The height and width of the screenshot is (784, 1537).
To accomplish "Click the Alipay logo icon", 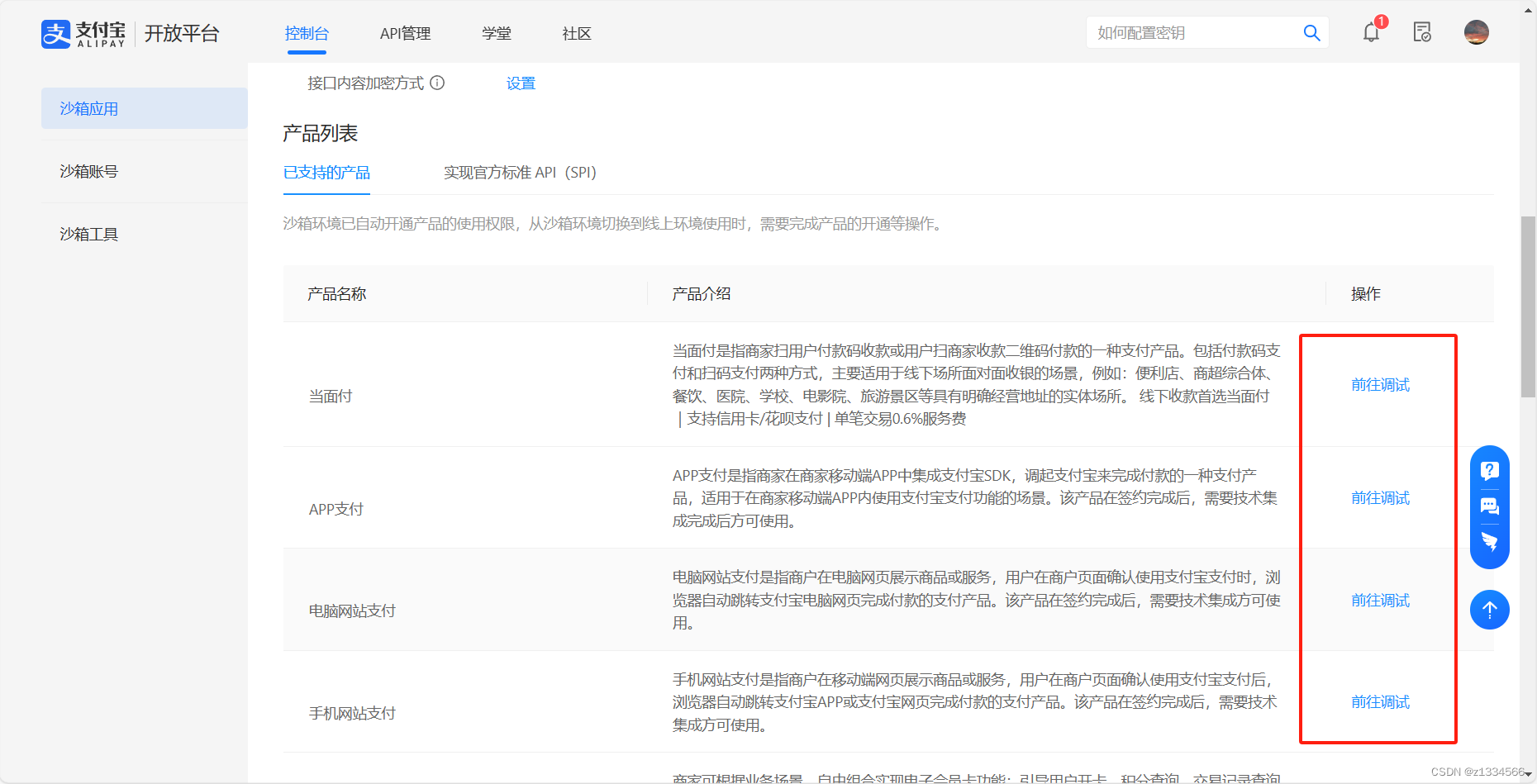I will tap(56, 34).
